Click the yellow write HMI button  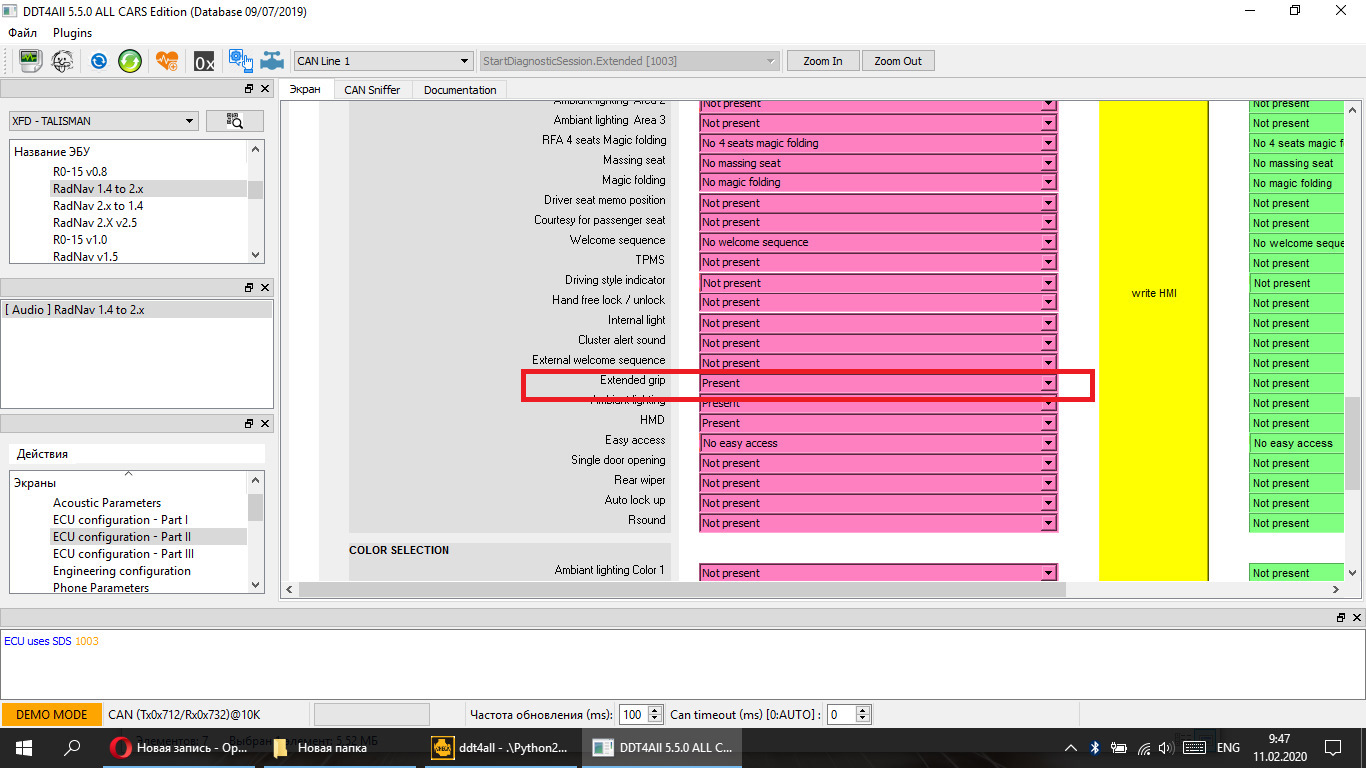[1154, 340]
